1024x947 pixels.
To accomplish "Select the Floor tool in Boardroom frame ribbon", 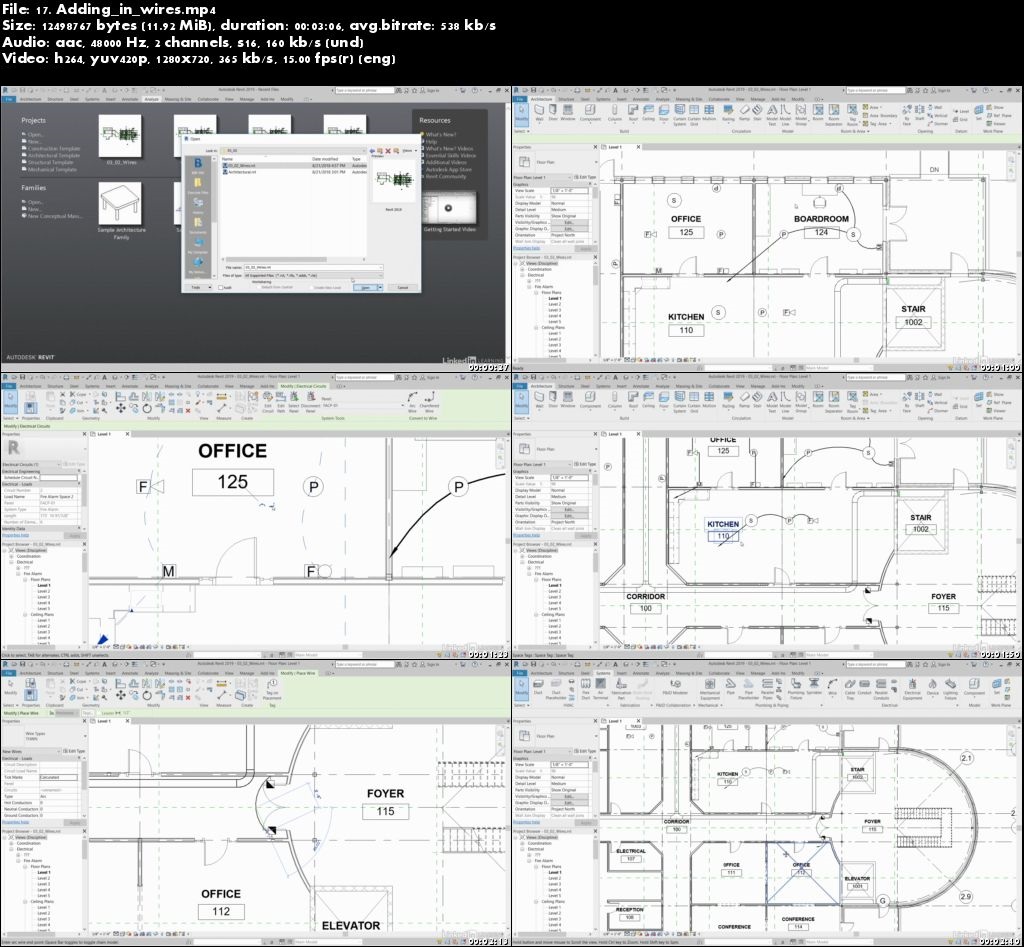I will (x=664, y=113).
